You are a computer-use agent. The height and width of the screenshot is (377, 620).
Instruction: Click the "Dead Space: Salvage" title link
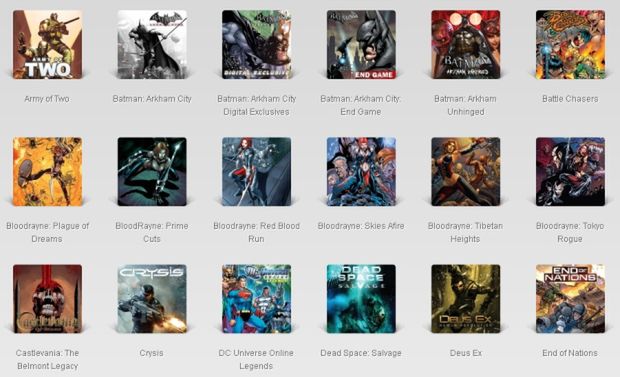pos(361,353)
